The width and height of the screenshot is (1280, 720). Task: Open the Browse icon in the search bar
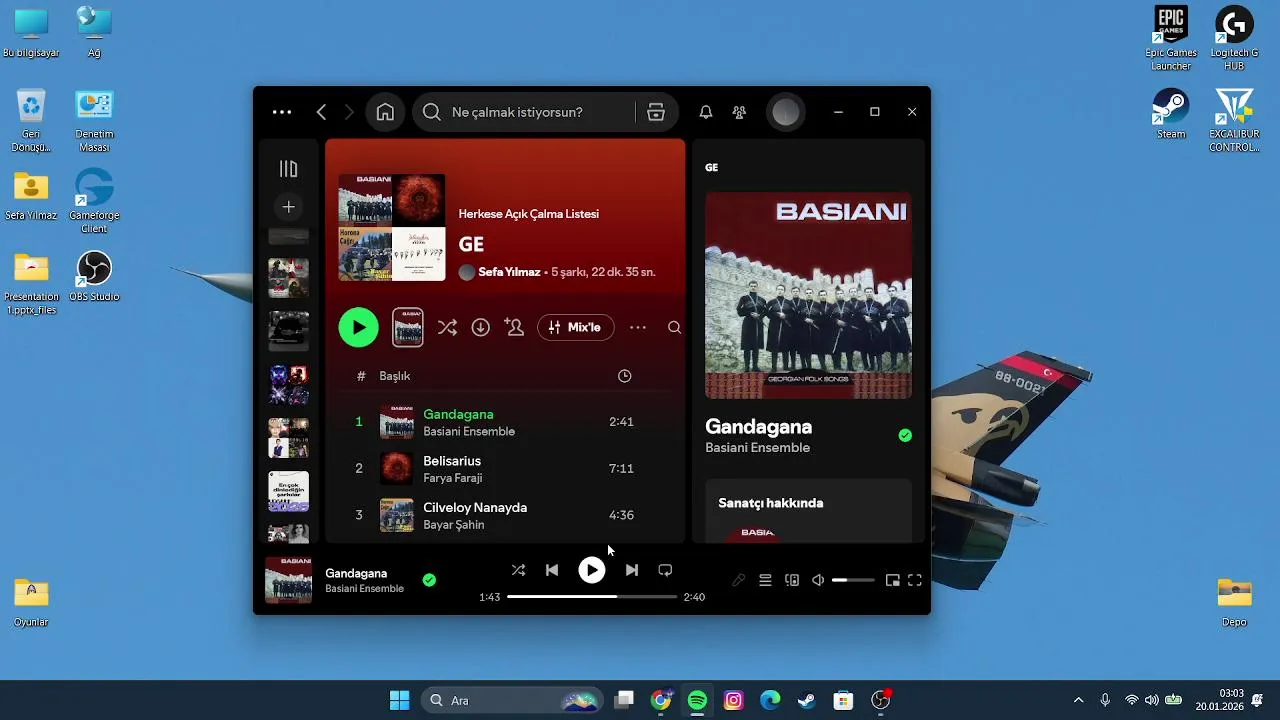coord(656,112)
